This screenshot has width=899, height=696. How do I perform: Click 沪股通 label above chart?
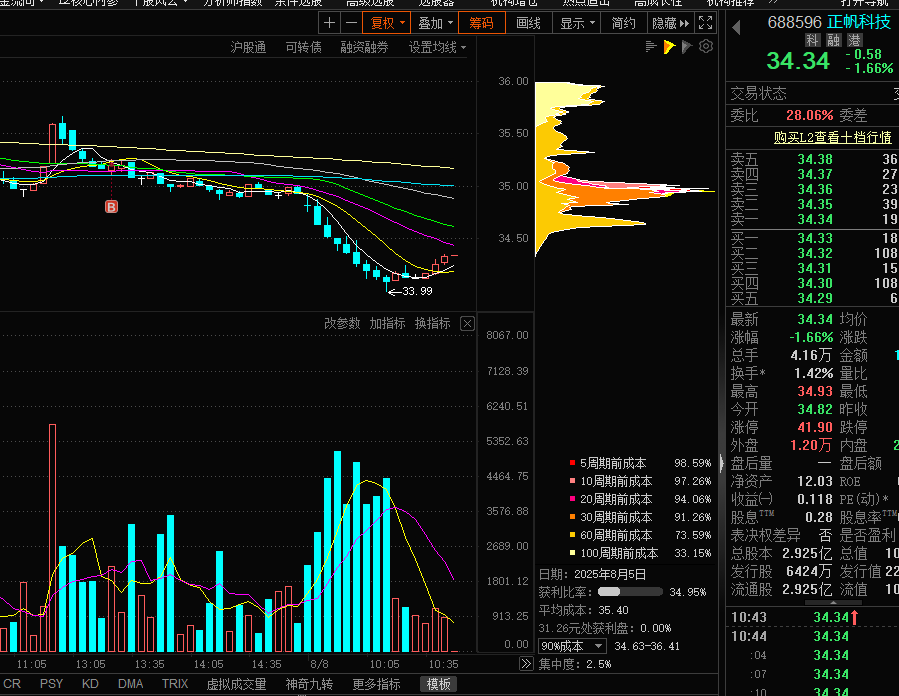tap(248, 47)
